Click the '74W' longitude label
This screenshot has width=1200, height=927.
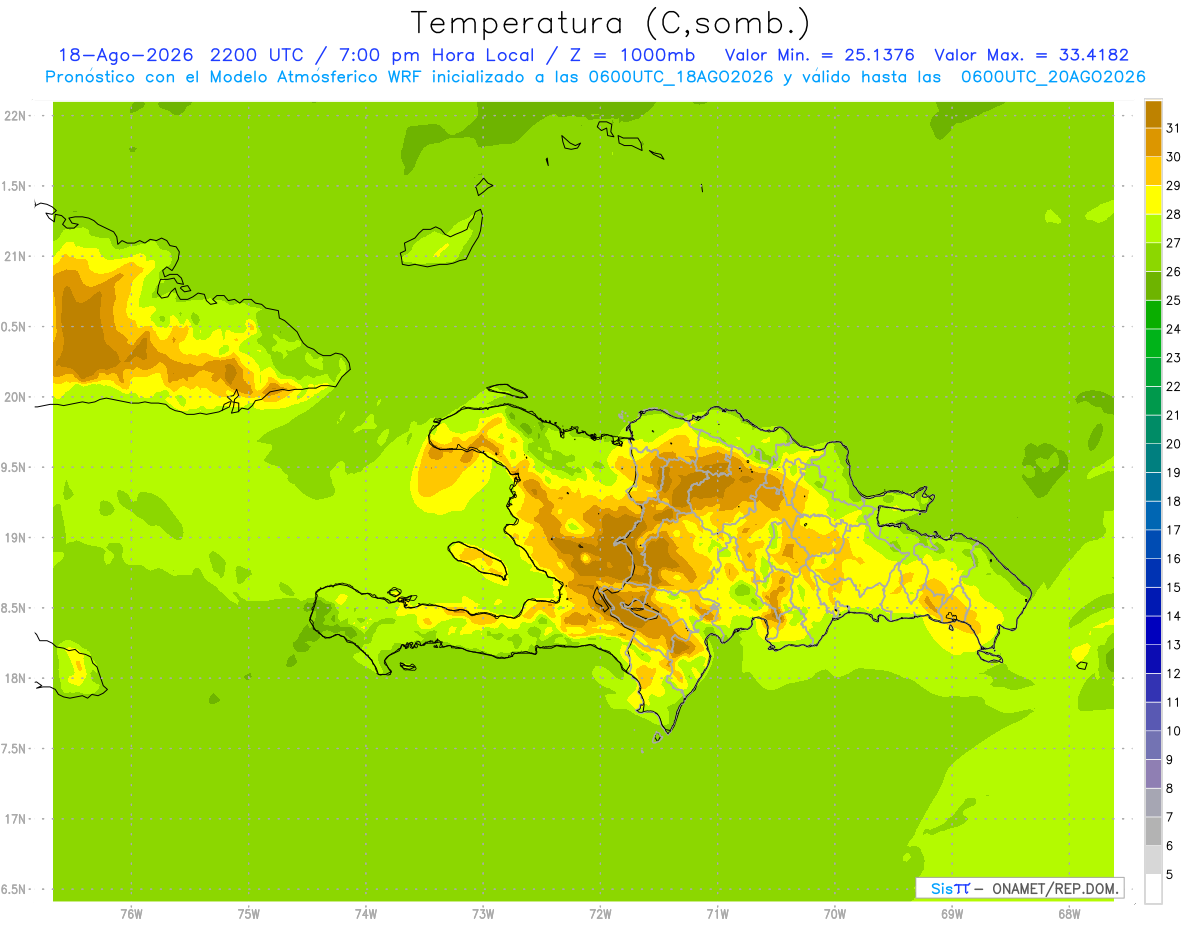pos(366,914)
